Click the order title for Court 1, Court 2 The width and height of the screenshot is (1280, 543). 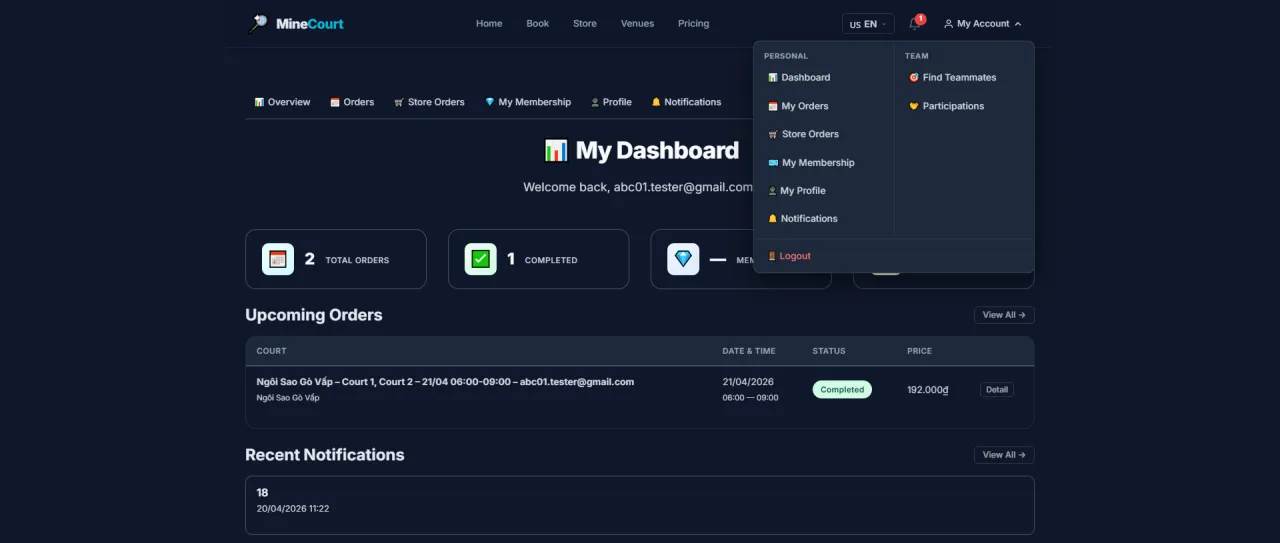(x=445, y=382)
